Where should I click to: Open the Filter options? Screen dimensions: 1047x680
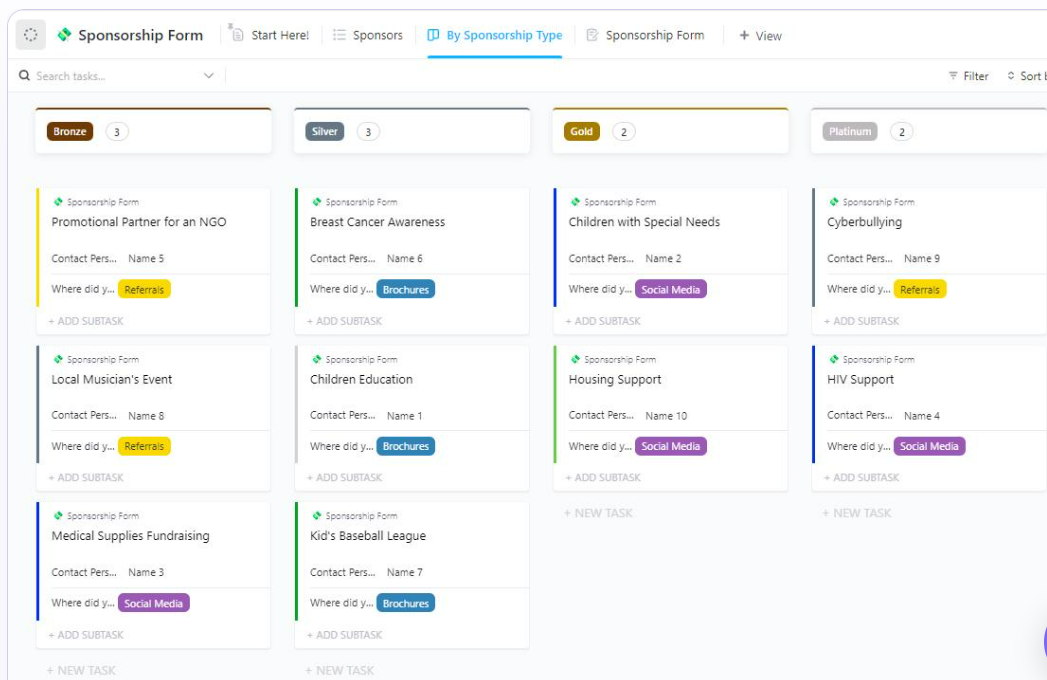coord(968,76)
